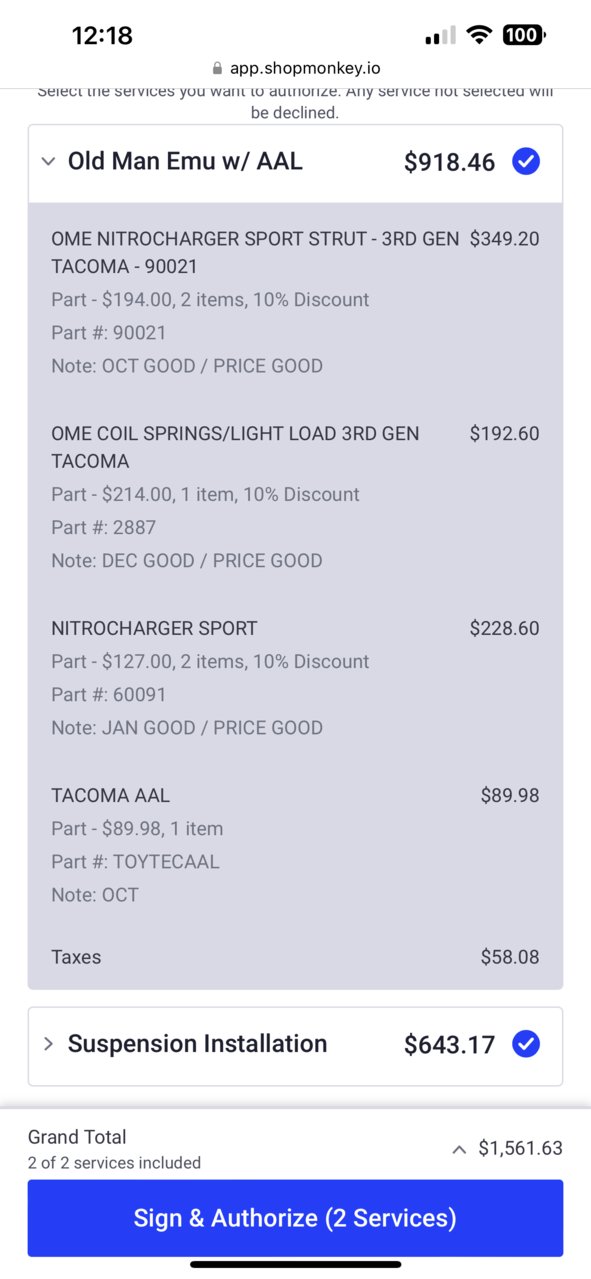Tap the cellular signal bars icon
This screenshot has height=1279, width=591.
click(x=440, y=36)
